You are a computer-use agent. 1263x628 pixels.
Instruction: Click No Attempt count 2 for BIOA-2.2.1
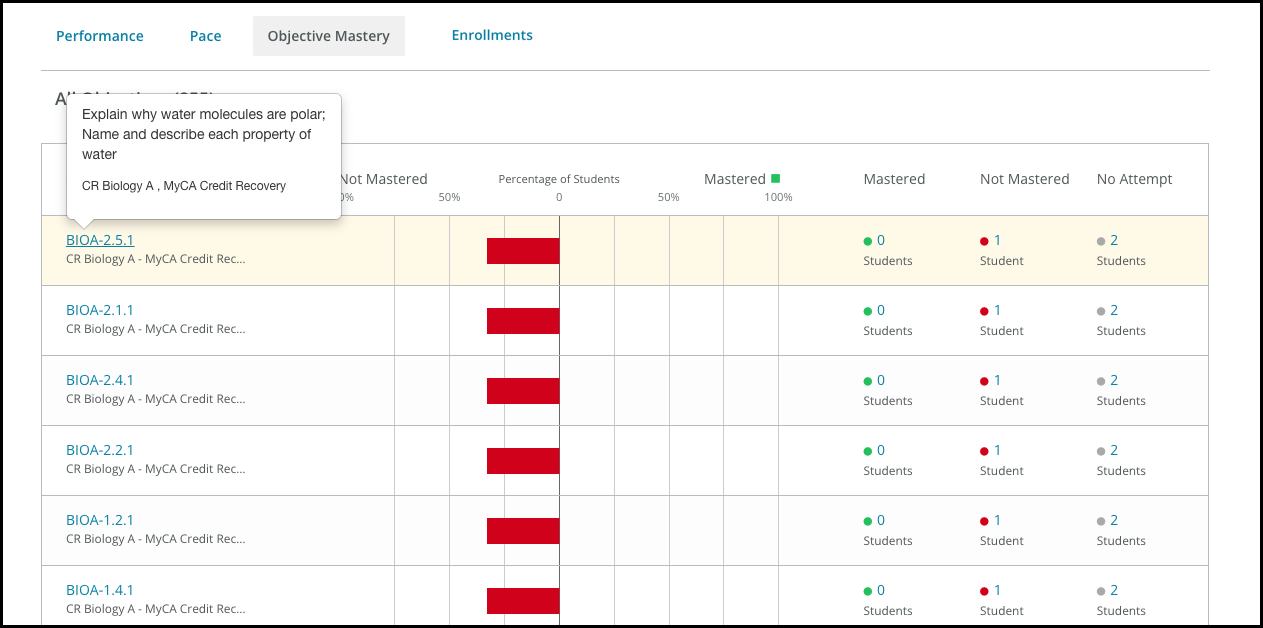point(1114,450)
